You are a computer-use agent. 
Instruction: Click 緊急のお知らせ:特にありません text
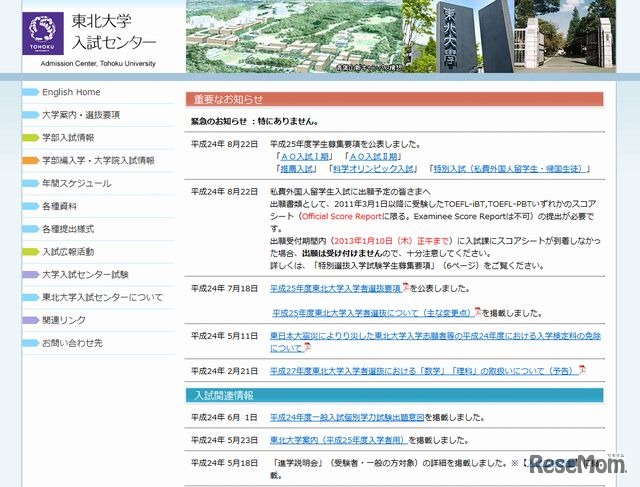click(255, 122)
